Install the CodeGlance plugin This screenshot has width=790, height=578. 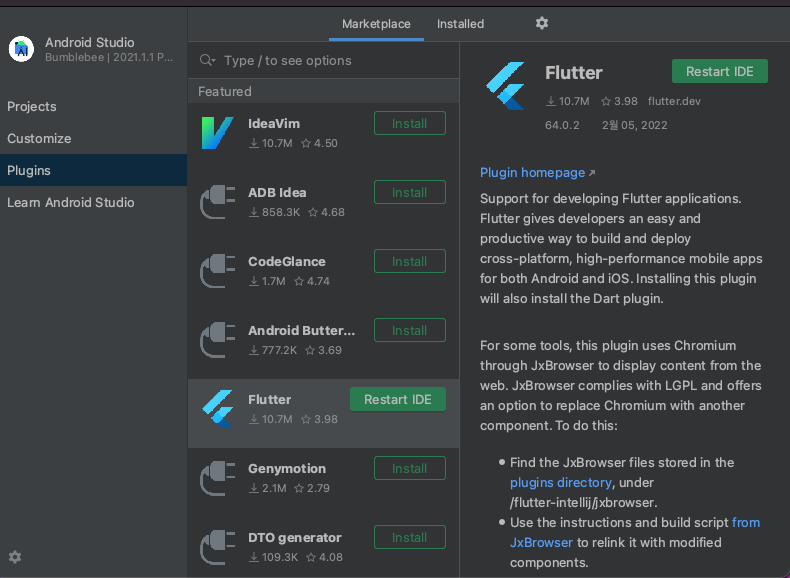[410, 262]
